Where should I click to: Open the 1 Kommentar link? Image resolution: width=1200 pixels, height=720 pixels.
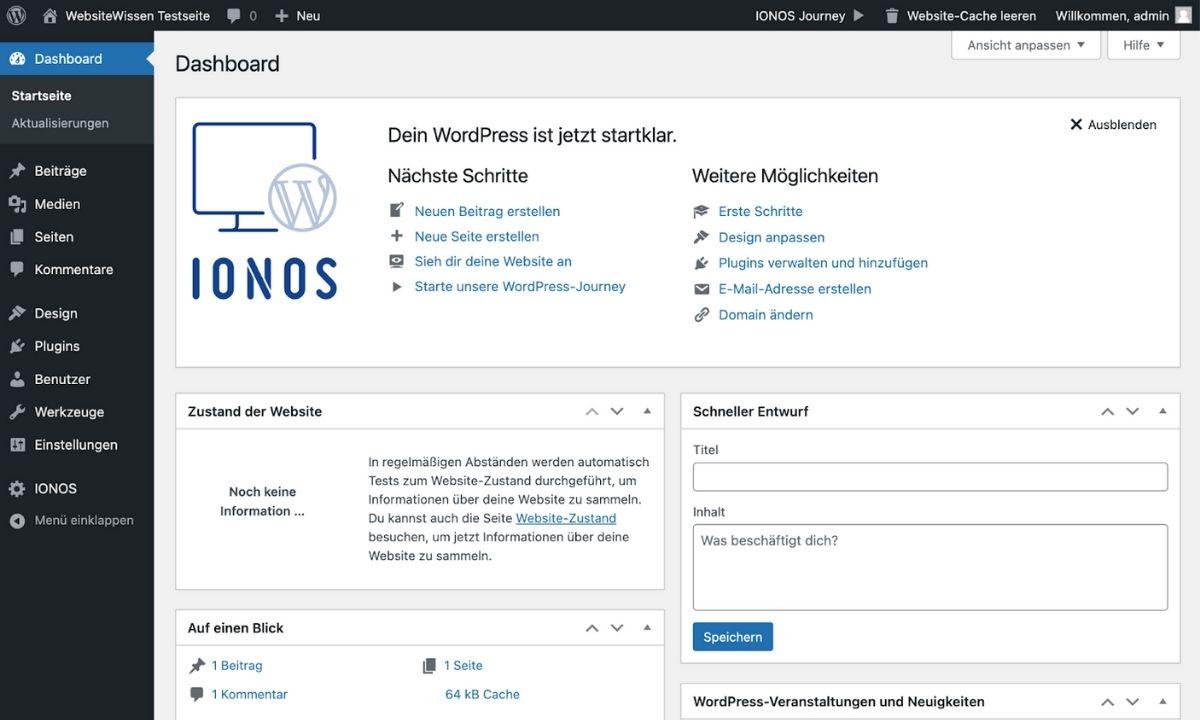pyautogui.click(x=249, y=695)
